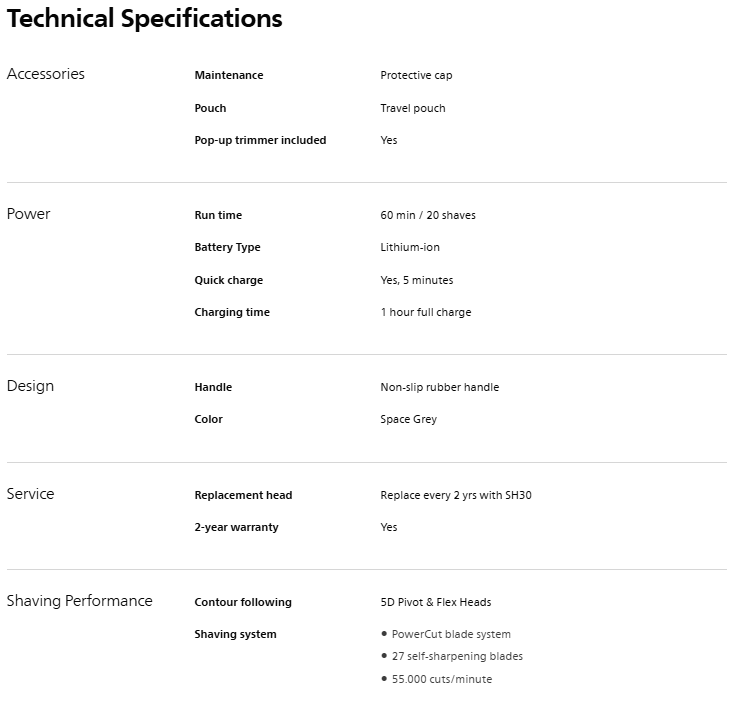
Task: Click the Lithium-ion battery type value
Action: (410, 247)
